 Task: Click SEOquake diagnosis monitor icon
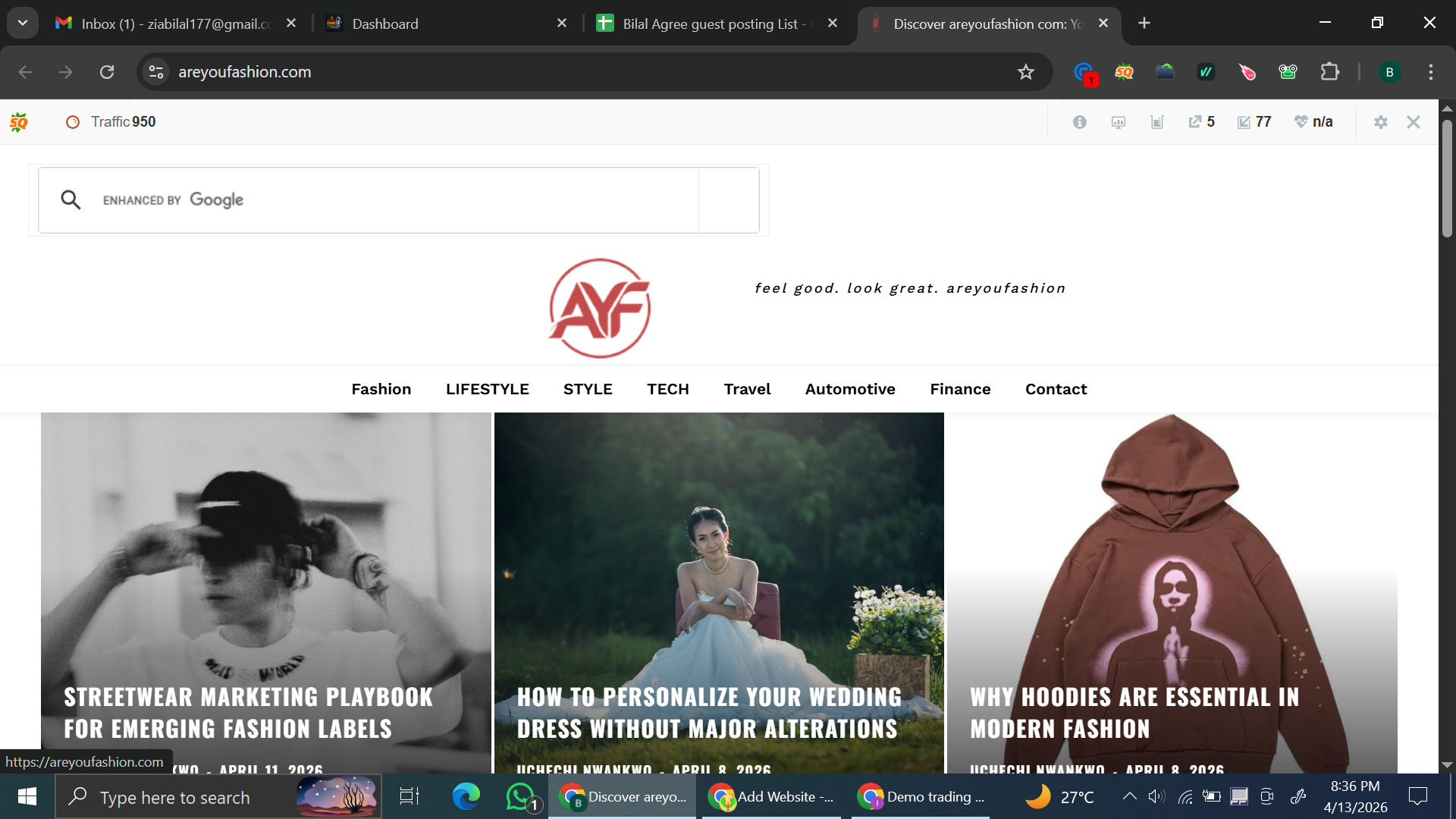[x=1119, y=122]
